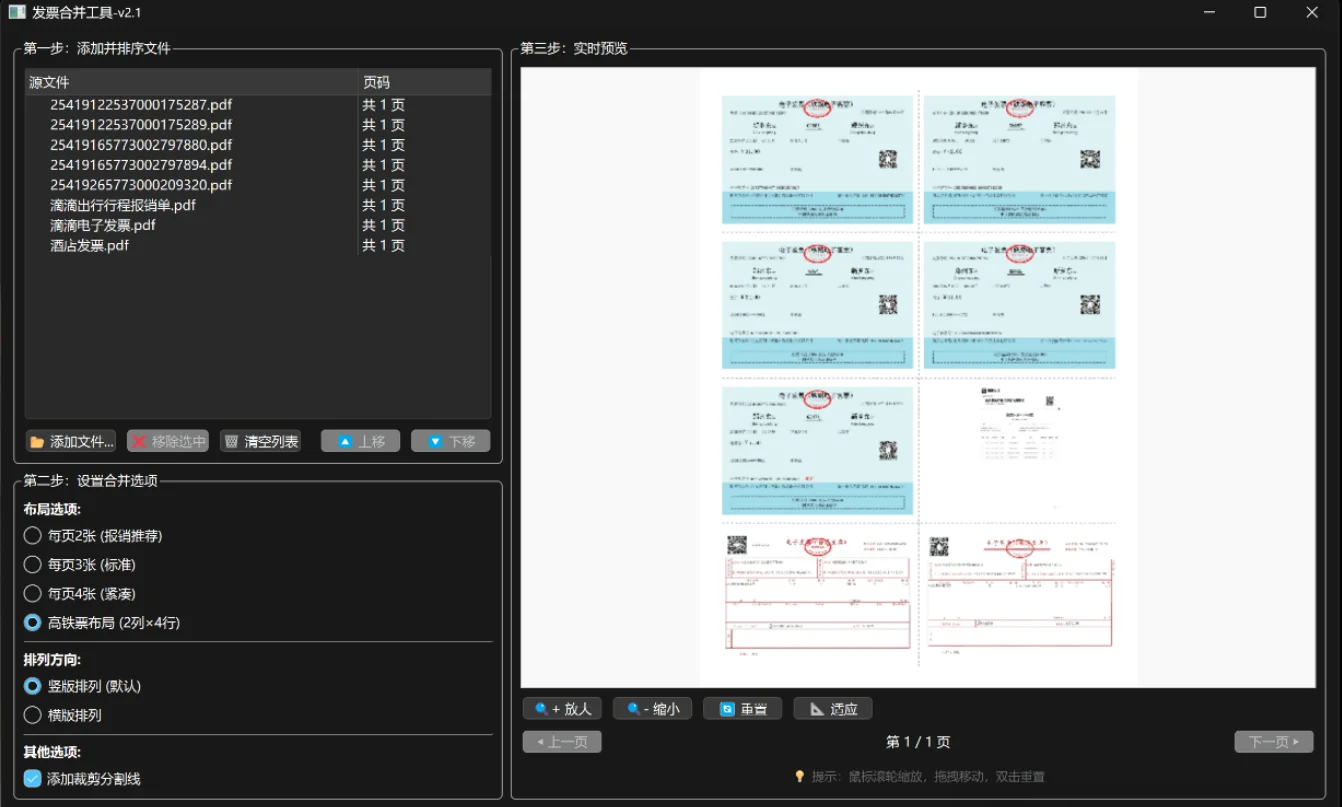
Task: Select the 每页4张 (紧凑) radio button
Action: pyautogui.click(x=33, y=594)
